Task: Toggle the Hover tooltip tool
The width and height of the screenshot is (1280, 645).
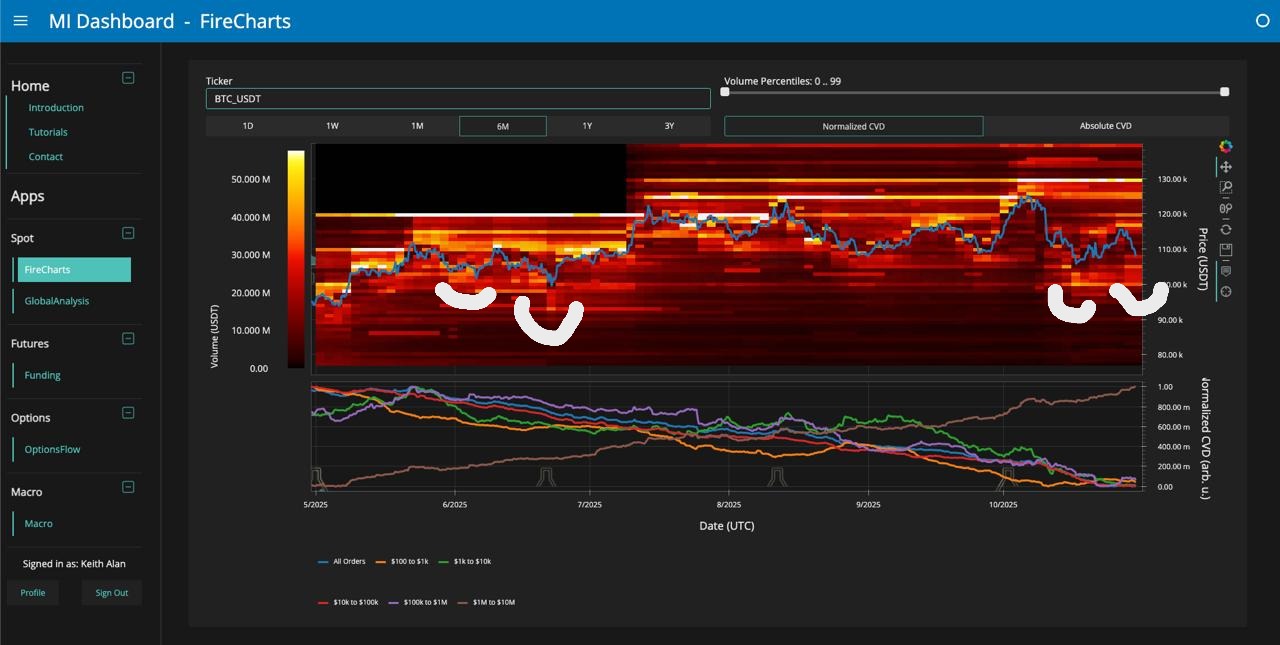Action: coord(1225,271)
